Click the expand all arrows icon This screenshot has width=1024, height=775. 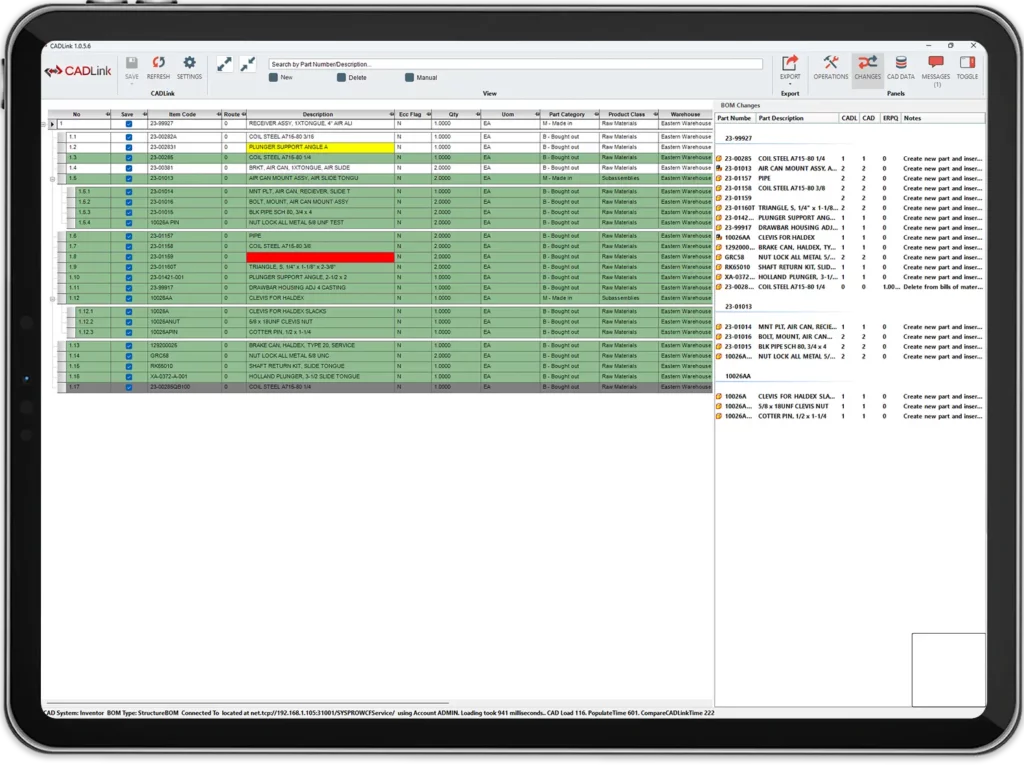point(224,64)
